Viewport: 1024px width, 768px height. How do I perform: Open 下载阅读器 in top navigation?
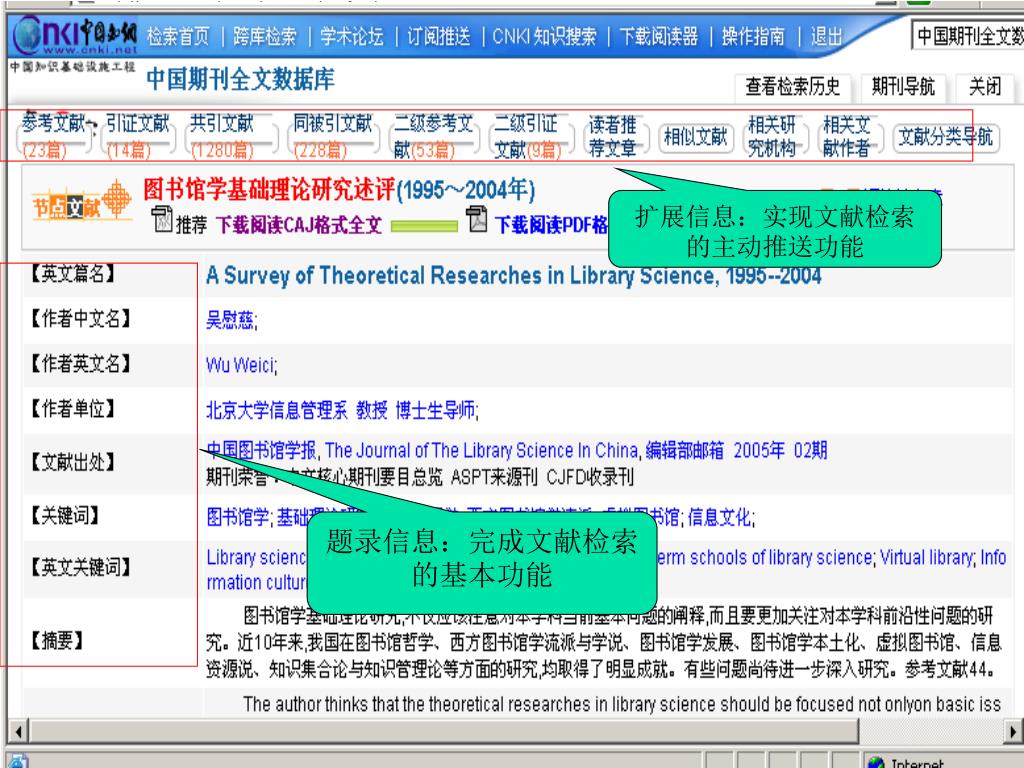658,36
